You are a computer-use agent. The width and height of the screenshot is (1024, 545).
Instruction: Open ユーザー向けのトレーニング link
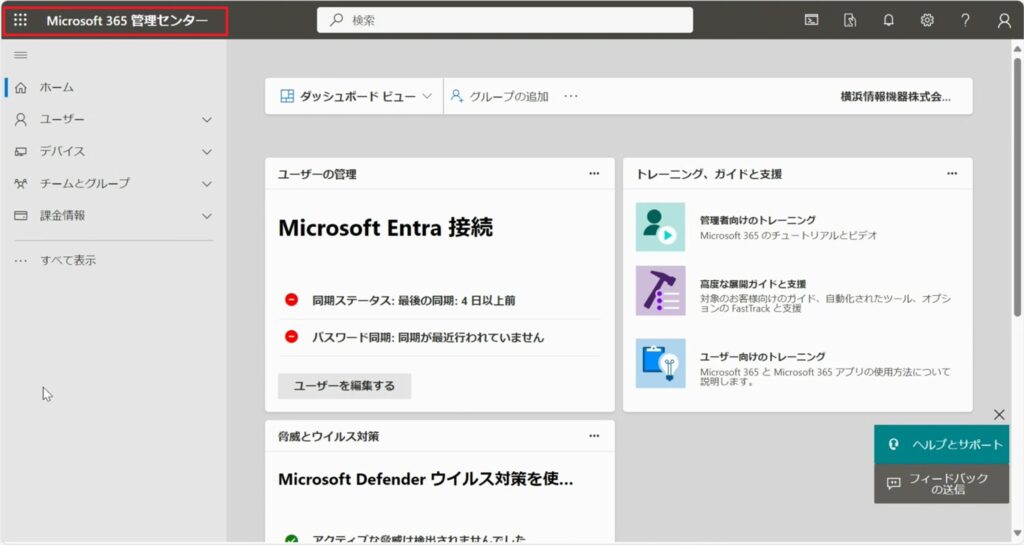762,356
